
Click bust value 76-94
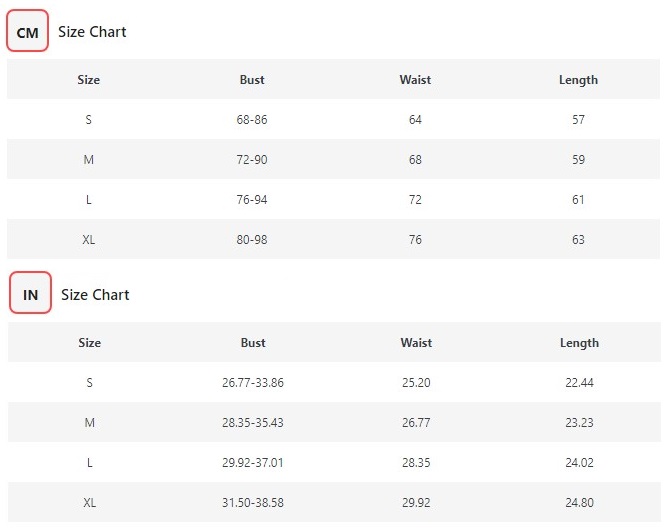coord(252,200)
